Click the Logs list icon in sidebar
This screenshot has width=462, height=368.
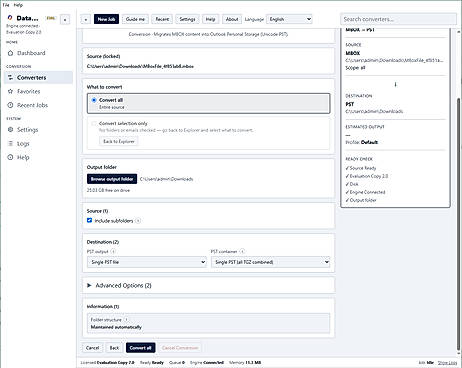pyautogui.click(x=10, y=144)
